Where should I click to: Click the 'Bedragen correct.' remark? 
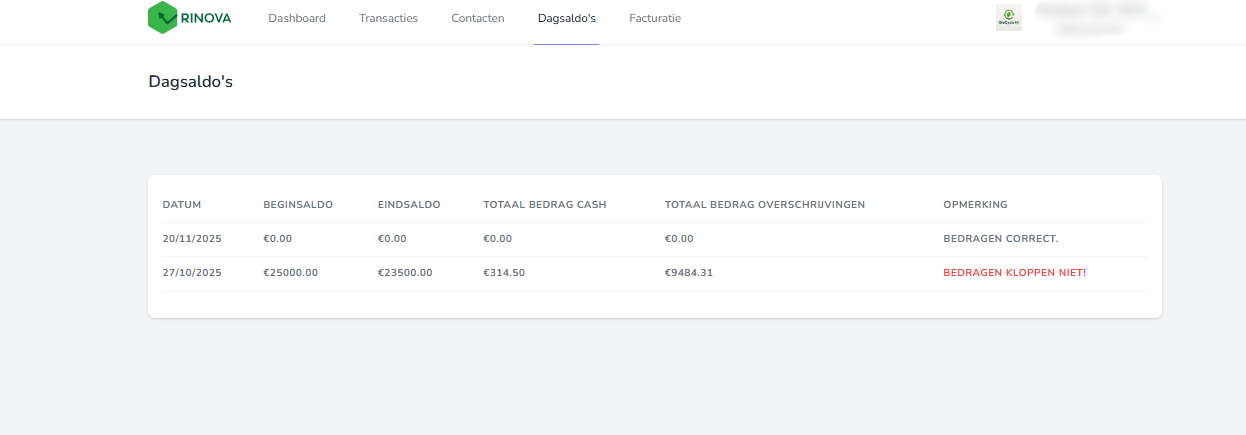pyautogui.click(x=1000, y=239)
